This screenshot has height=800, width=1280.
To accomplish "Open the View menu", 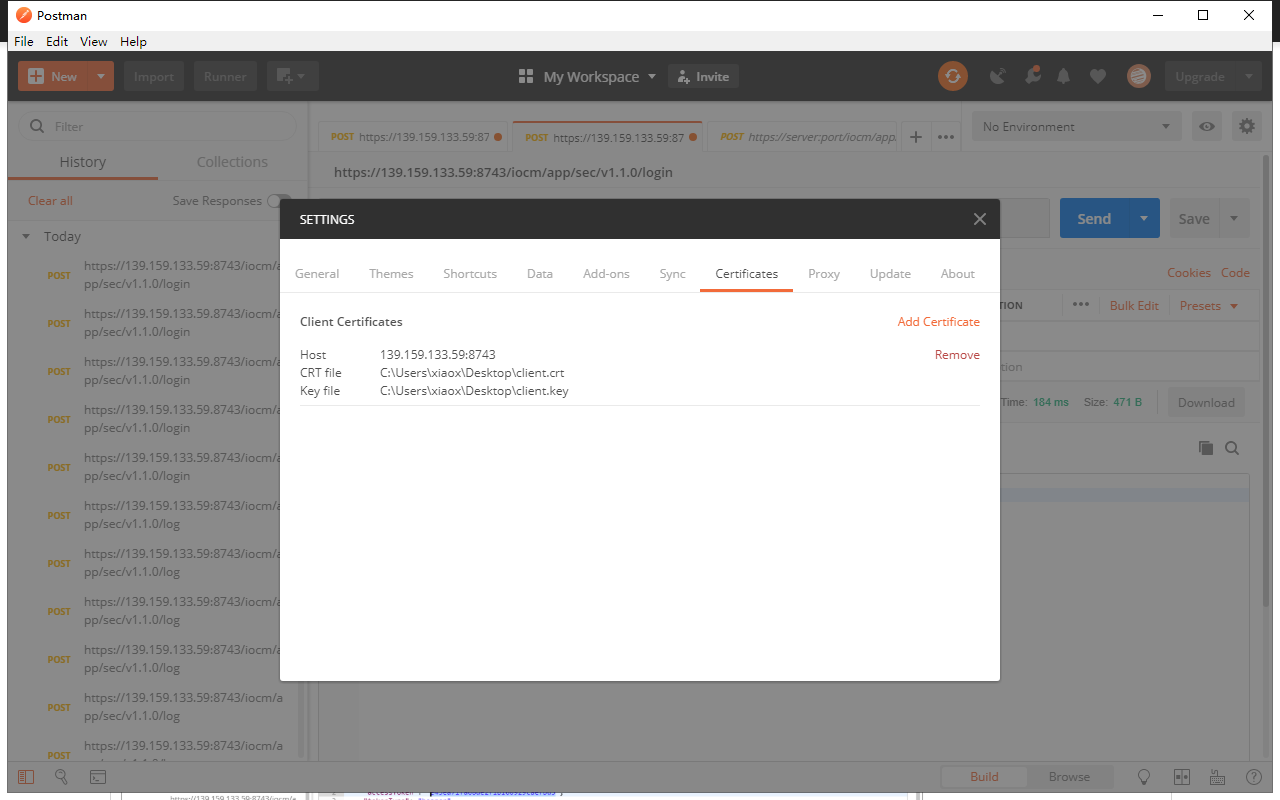I will tap(94, 41).
